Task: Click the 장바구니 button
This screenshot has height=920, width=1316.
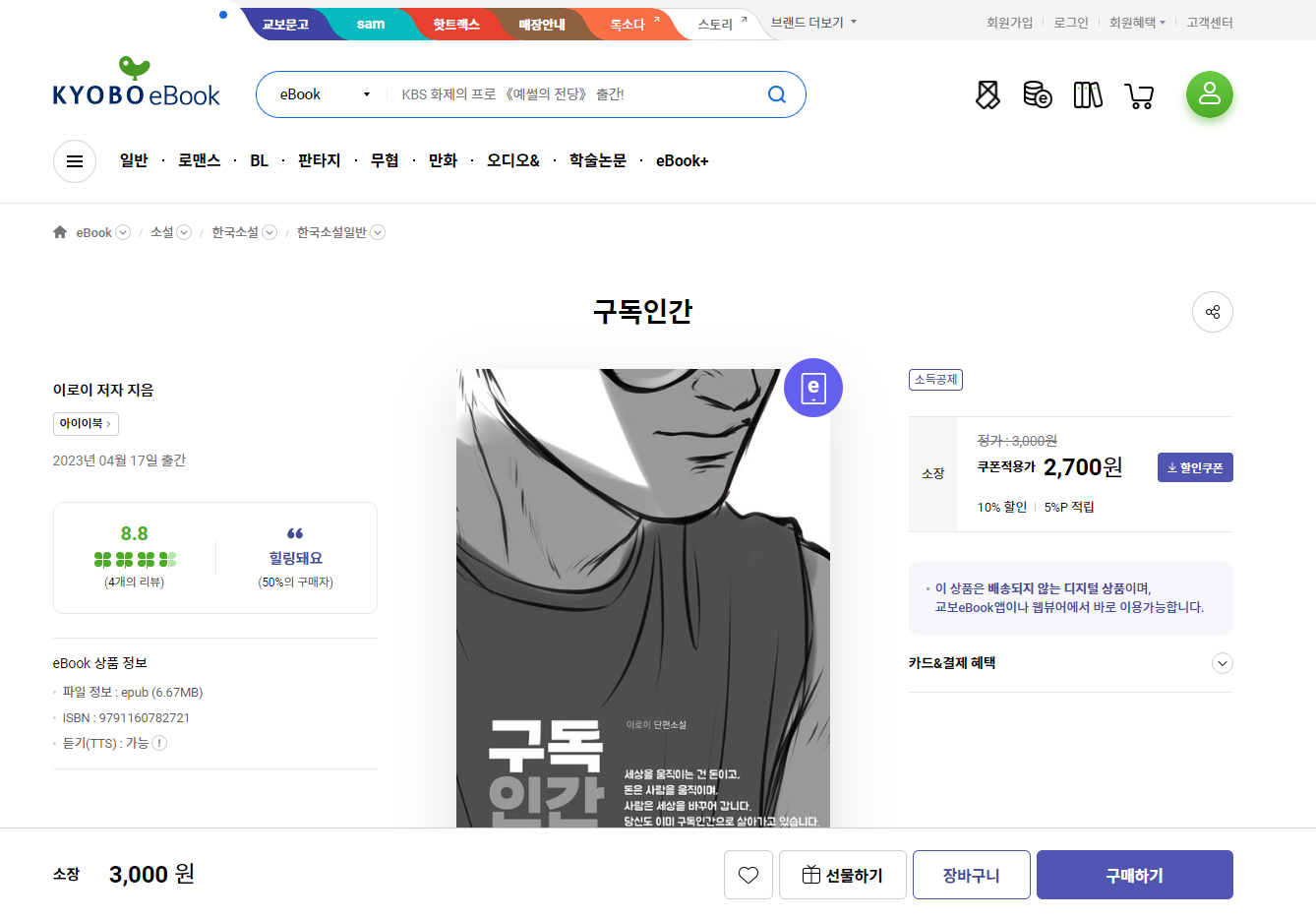Action: click(972, 875)
